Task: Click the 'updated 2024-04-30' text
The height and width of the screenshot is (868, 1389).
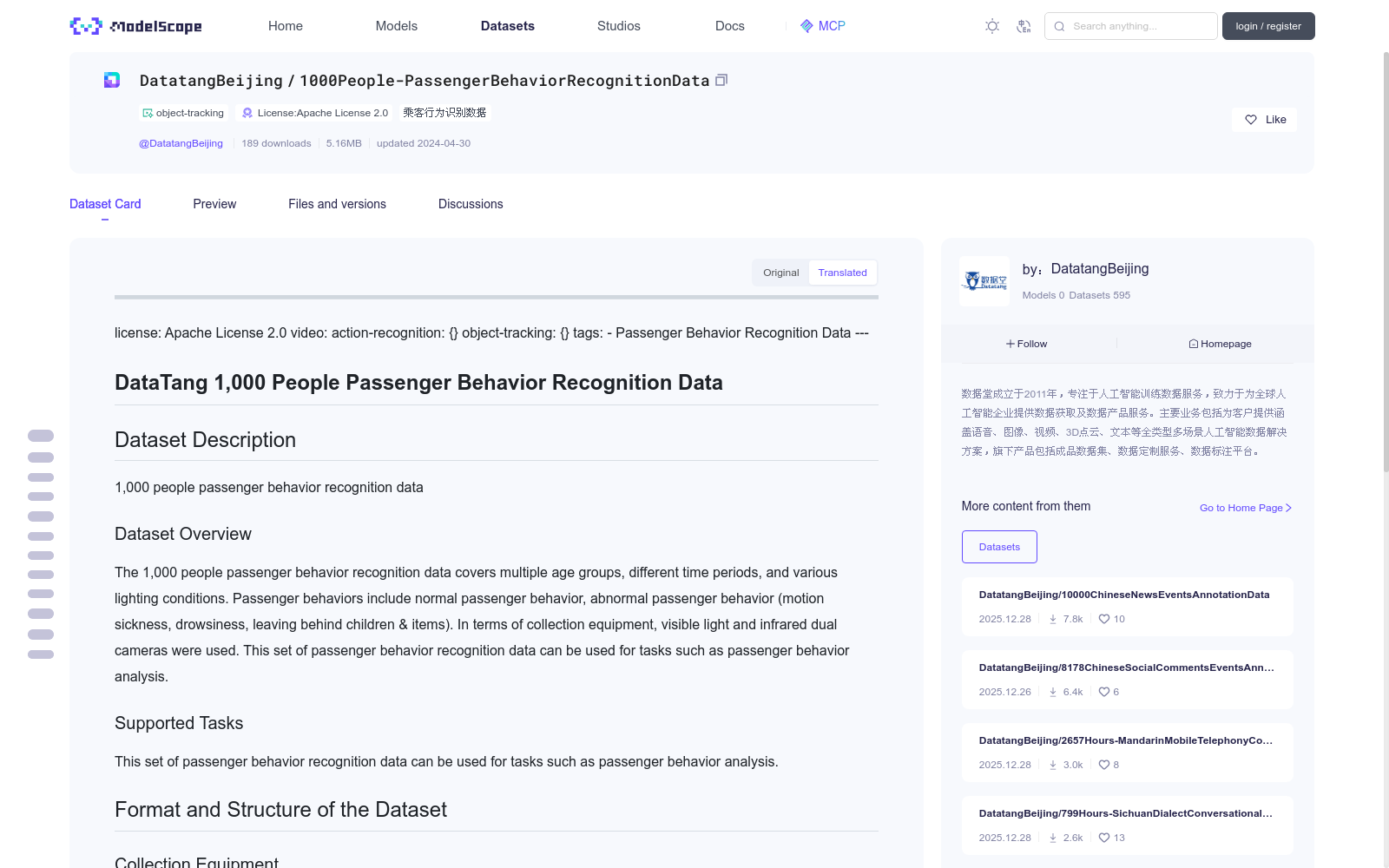Action: coord(424,143)
